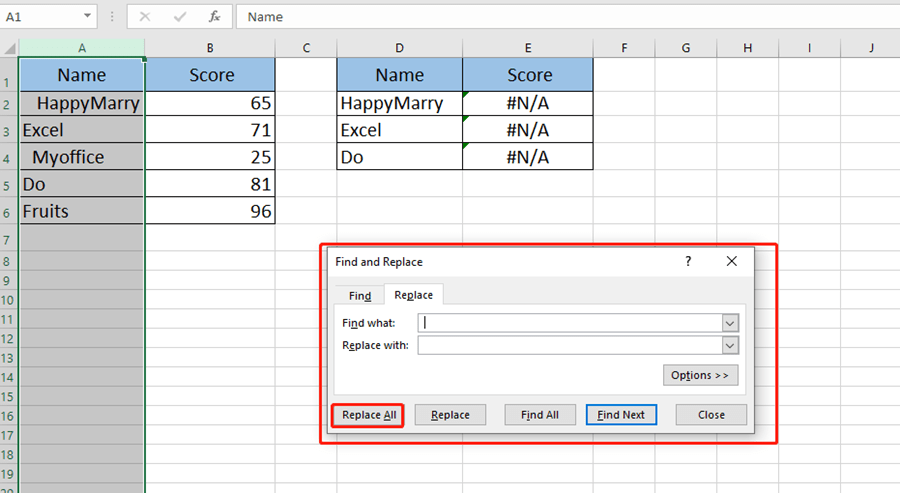Select column H header
This screenshot has height=493, width=900.
pyautogui.click(x=747, y=48)
